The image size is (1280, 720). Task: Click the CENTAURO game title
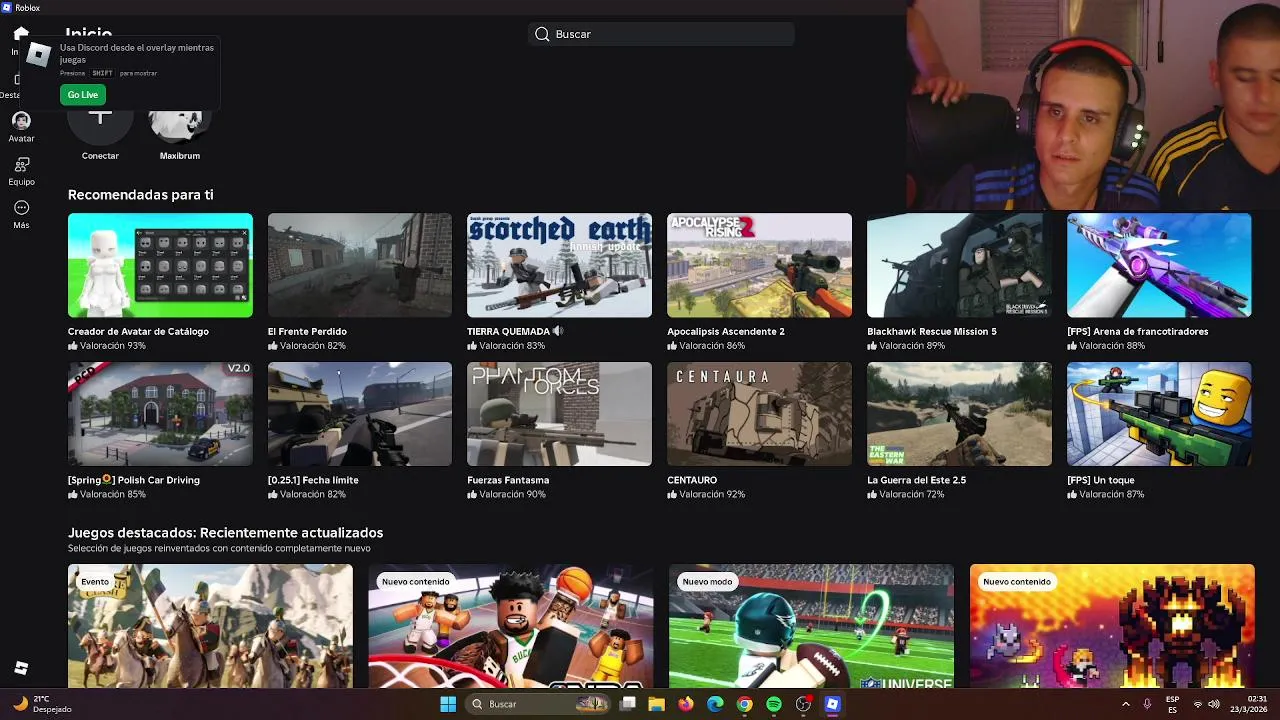click(692, 480)
